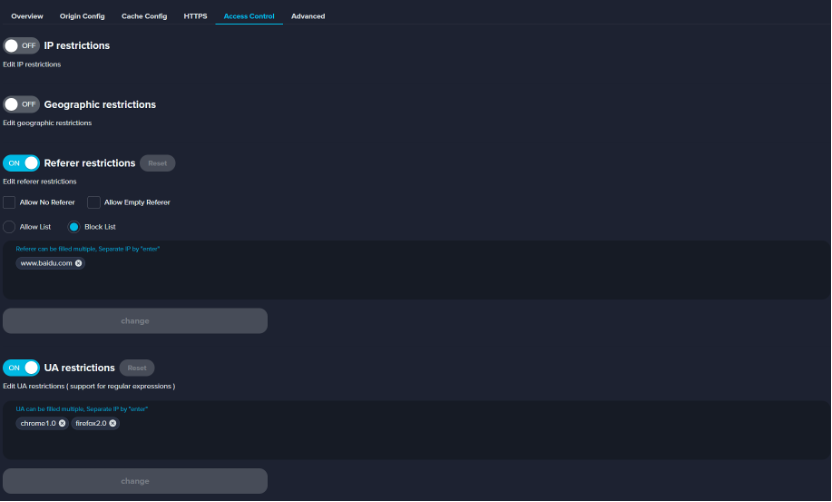Enable the IP restrictions toggle
The image size is (832, 502).
point(21,46)
